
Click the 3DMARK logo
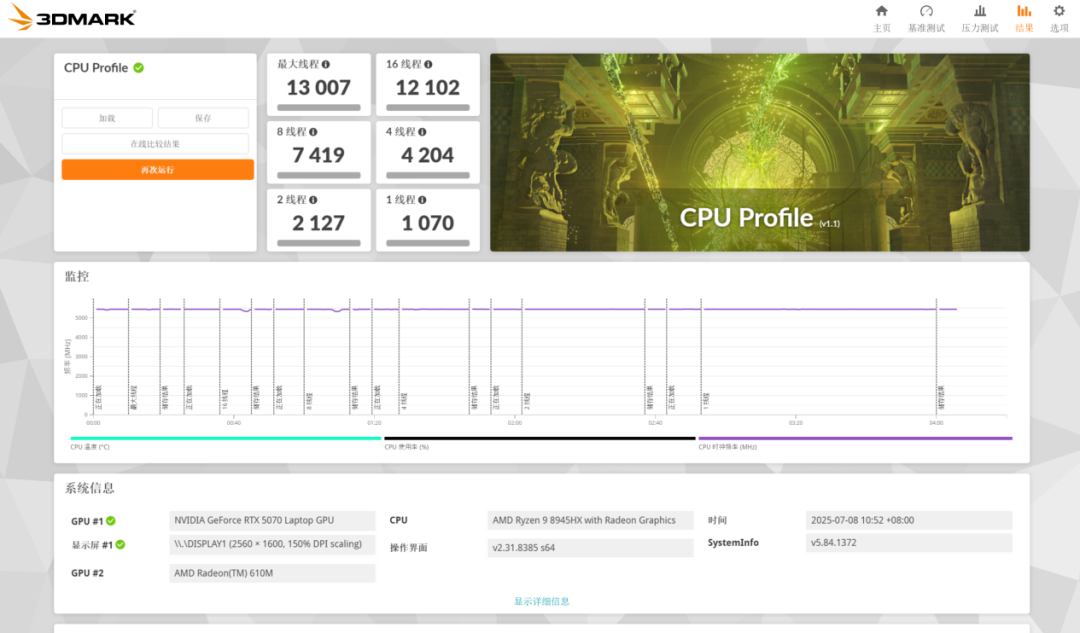click(x=72, y=18)
